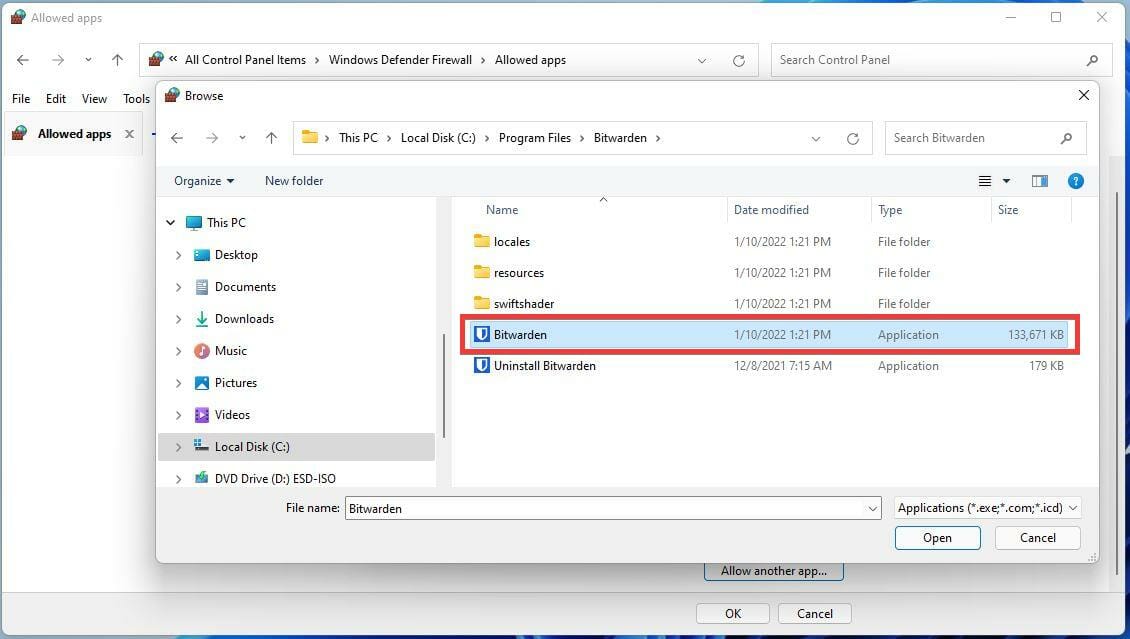
Task: Create a New folder
Action: click(x=294, y=181)
